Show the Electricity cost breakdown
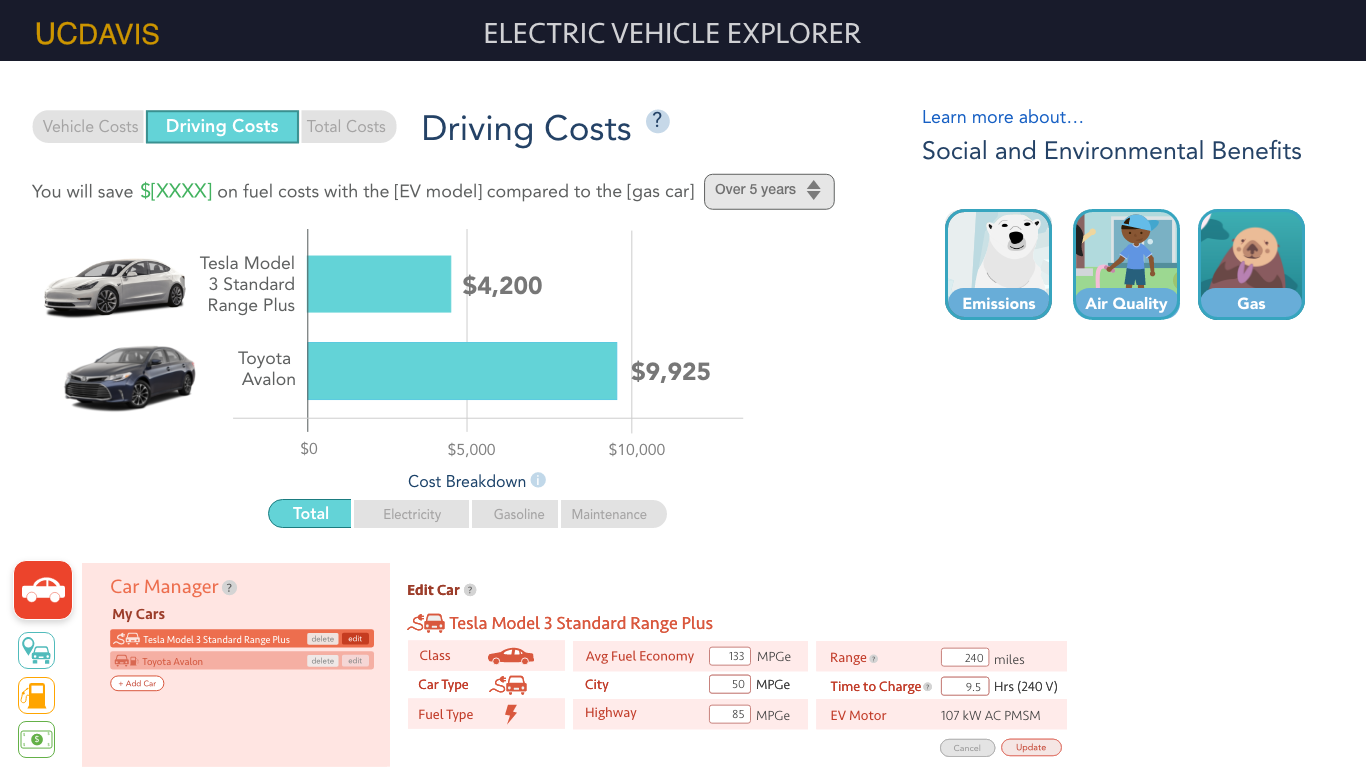 click(x=412, y=514)
